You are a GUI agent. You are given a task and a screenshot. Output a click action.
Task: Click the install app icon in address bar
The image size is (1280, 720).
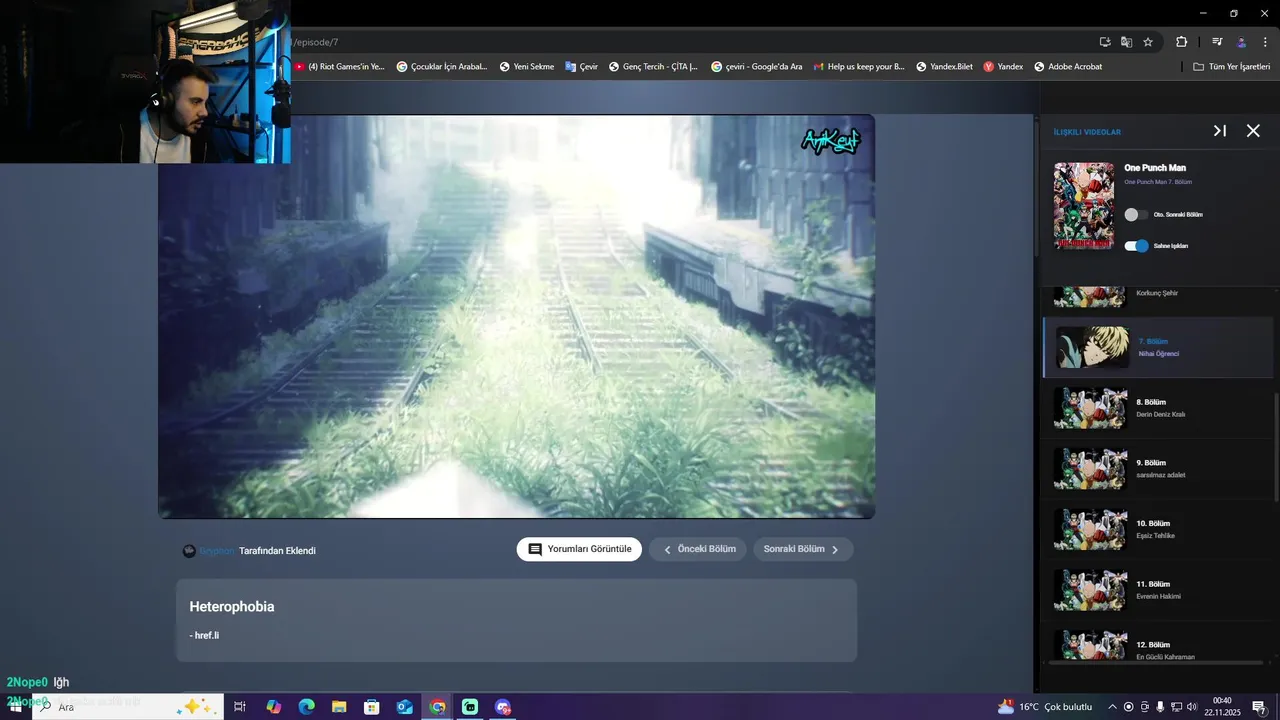1105,42
